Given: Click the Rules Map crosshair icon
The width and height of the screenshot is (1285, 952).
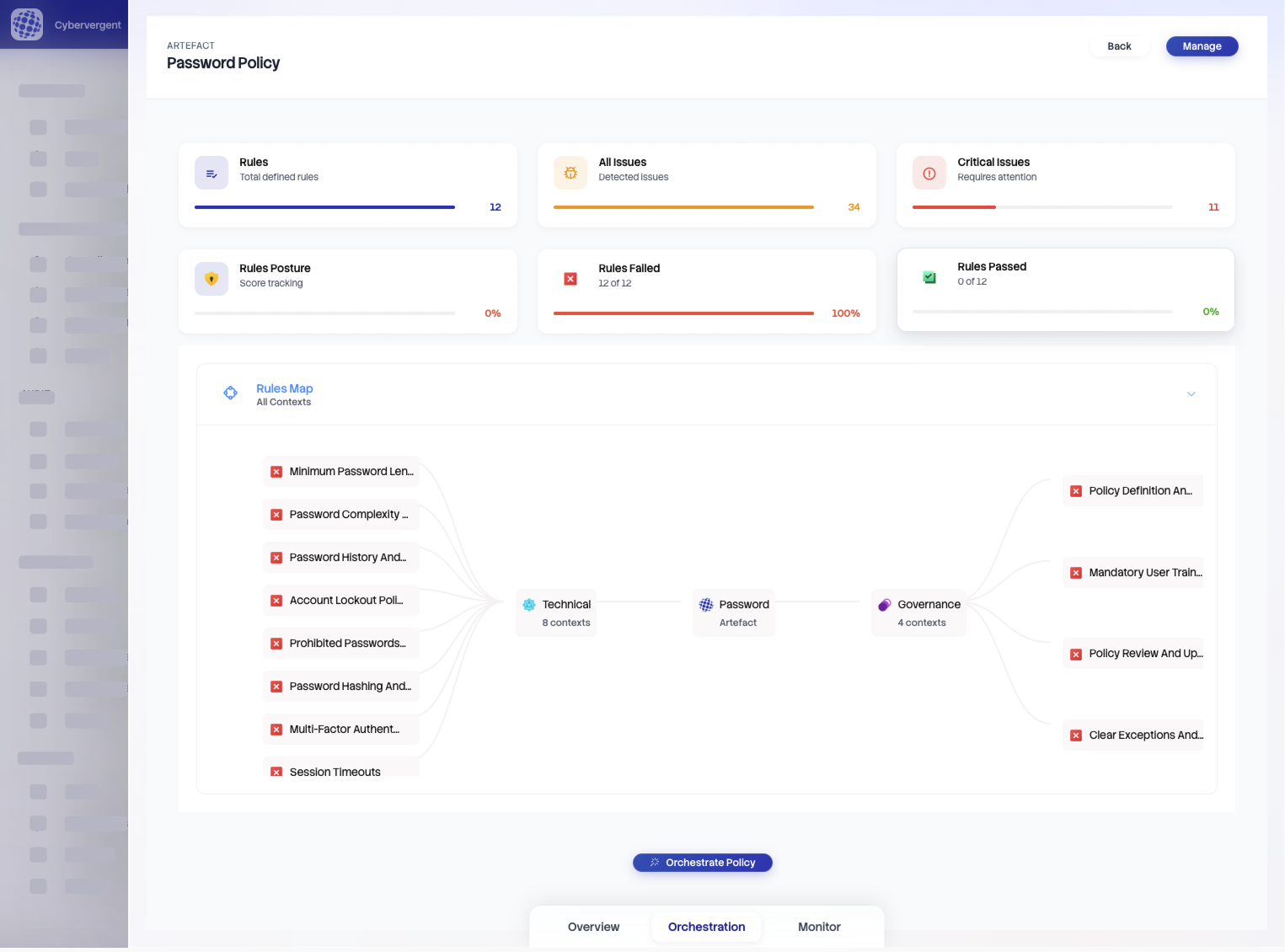Looking at the screenshot, I should [230, 393].
